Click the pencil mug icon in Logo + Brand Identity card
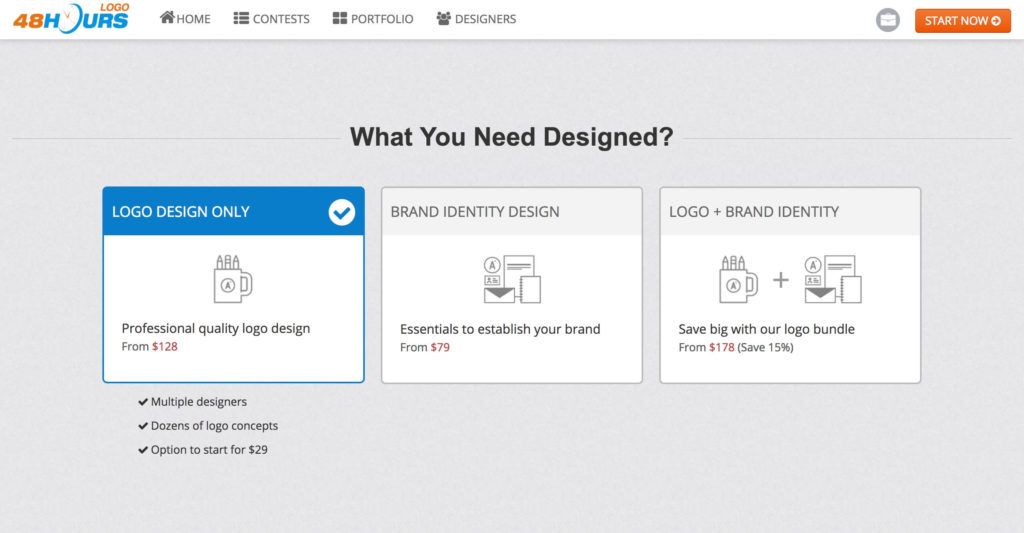 [x=737, y=279]
